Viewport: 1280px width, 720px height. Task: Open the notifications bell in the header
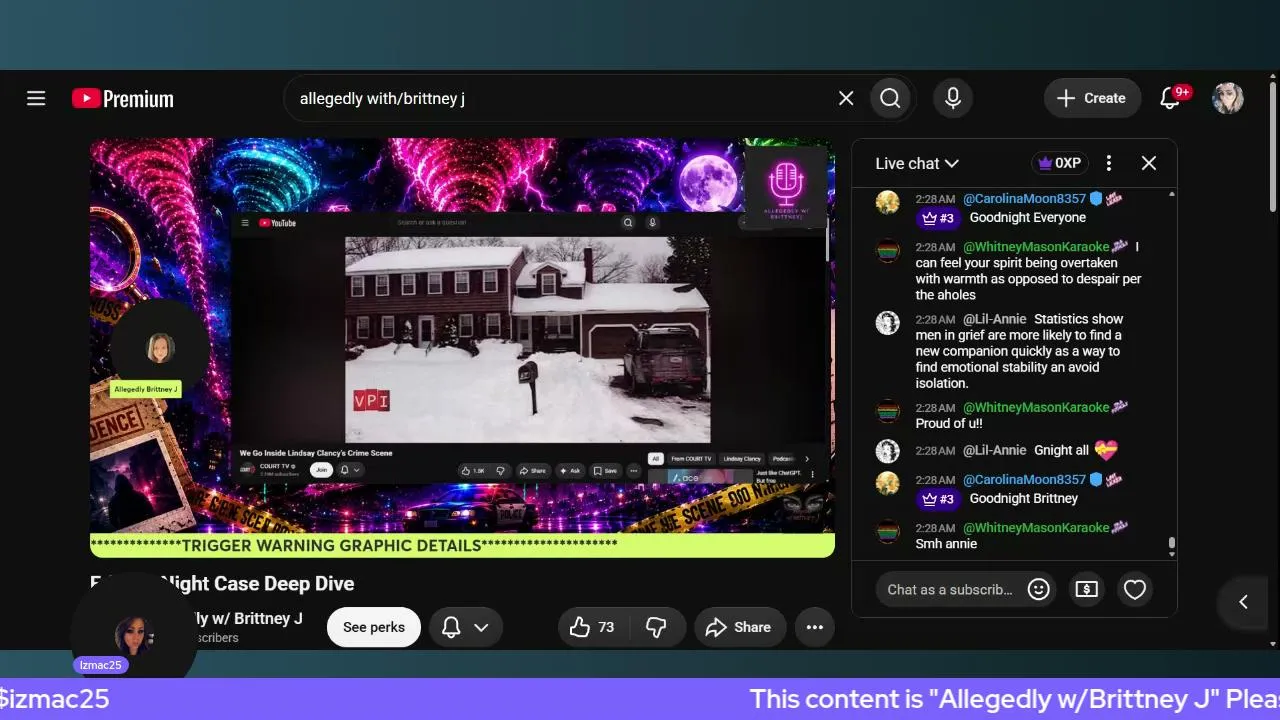[x=1172, y=98]
